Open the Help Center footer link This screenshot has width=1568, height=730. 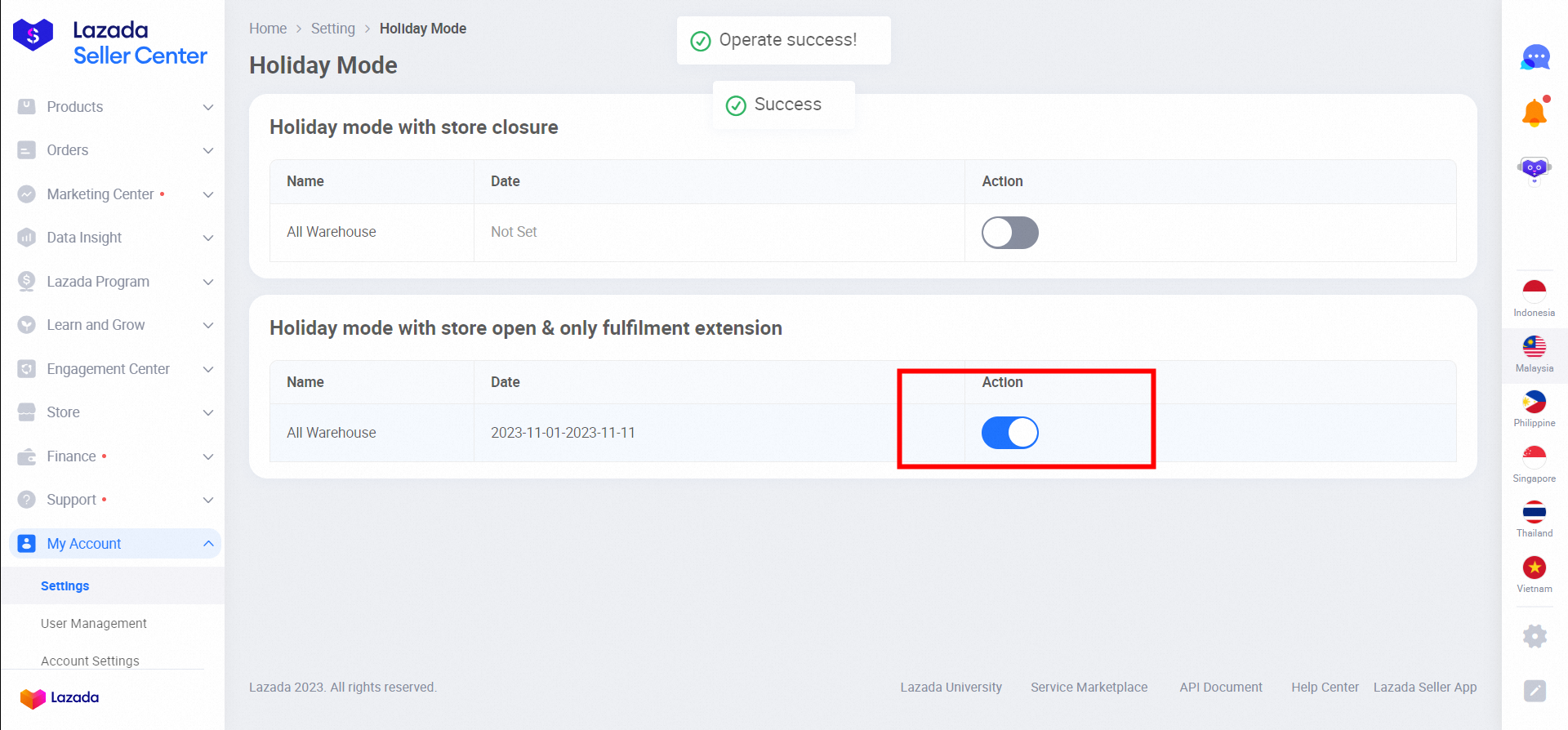tap(1325, 688)
